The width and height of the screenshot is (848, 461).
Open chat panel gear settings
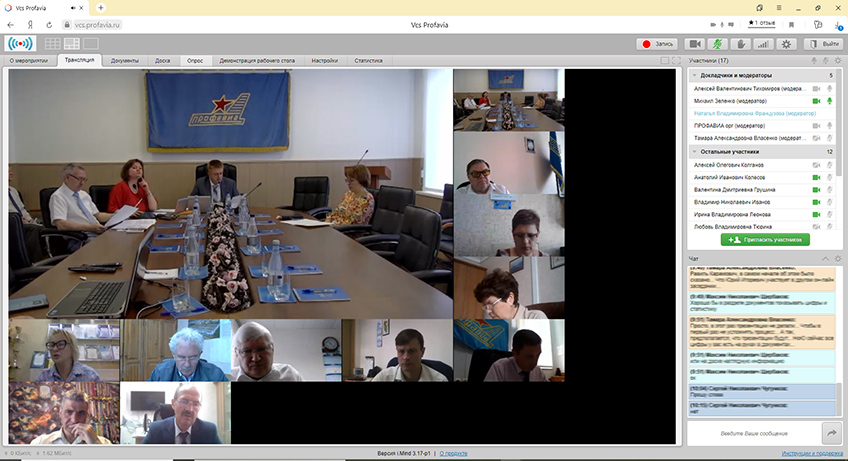[838, 259]
